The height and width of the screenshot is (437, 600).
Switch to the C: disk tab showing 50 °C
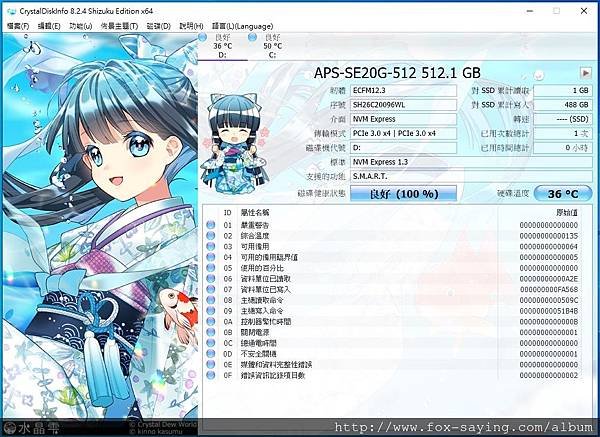pos(272,46)
